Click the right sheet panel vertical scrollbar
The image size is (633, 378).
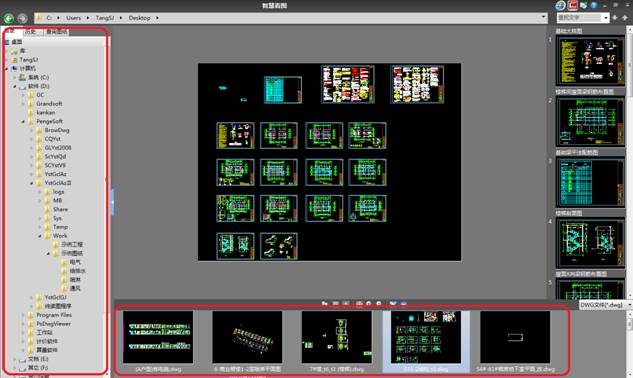630,162
